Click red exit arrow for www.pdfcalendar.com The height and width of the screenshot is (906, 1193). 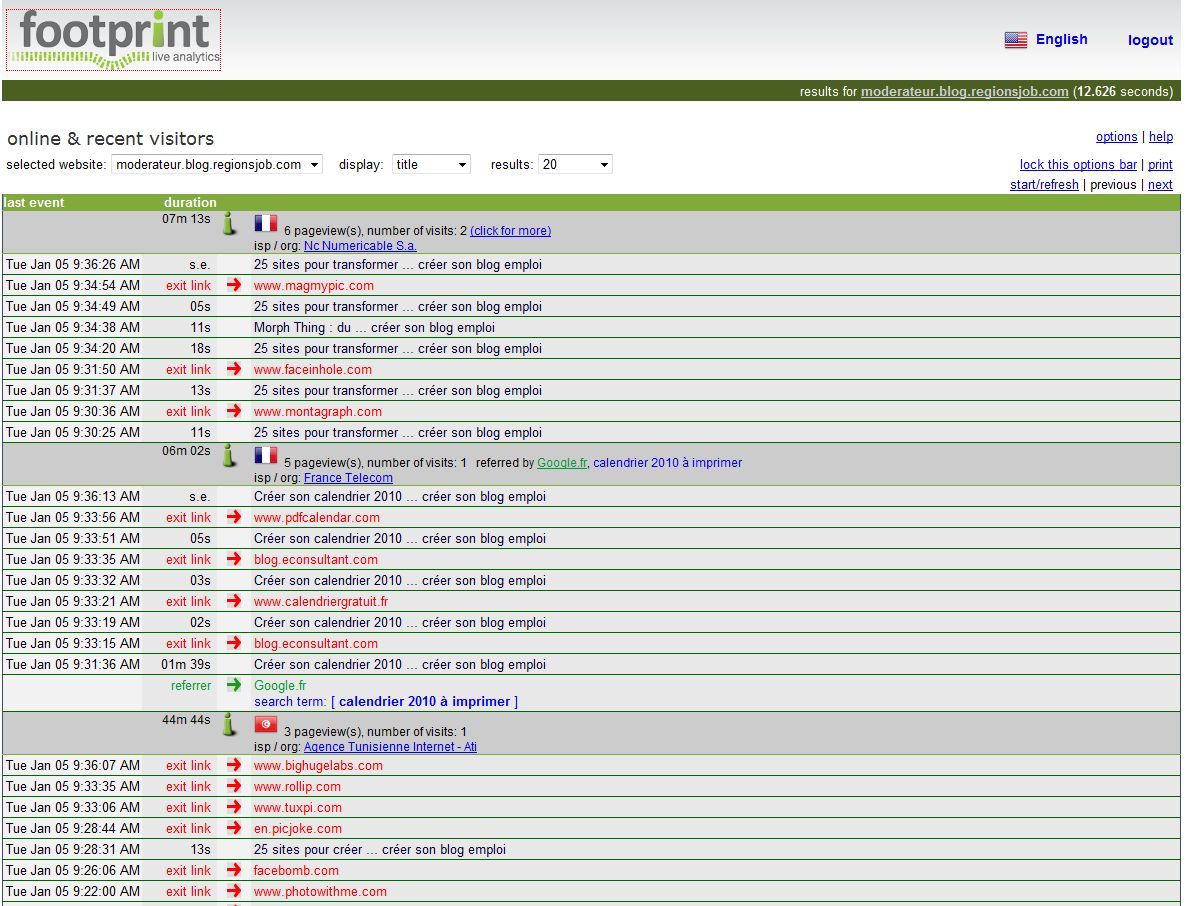click(234, 517)
